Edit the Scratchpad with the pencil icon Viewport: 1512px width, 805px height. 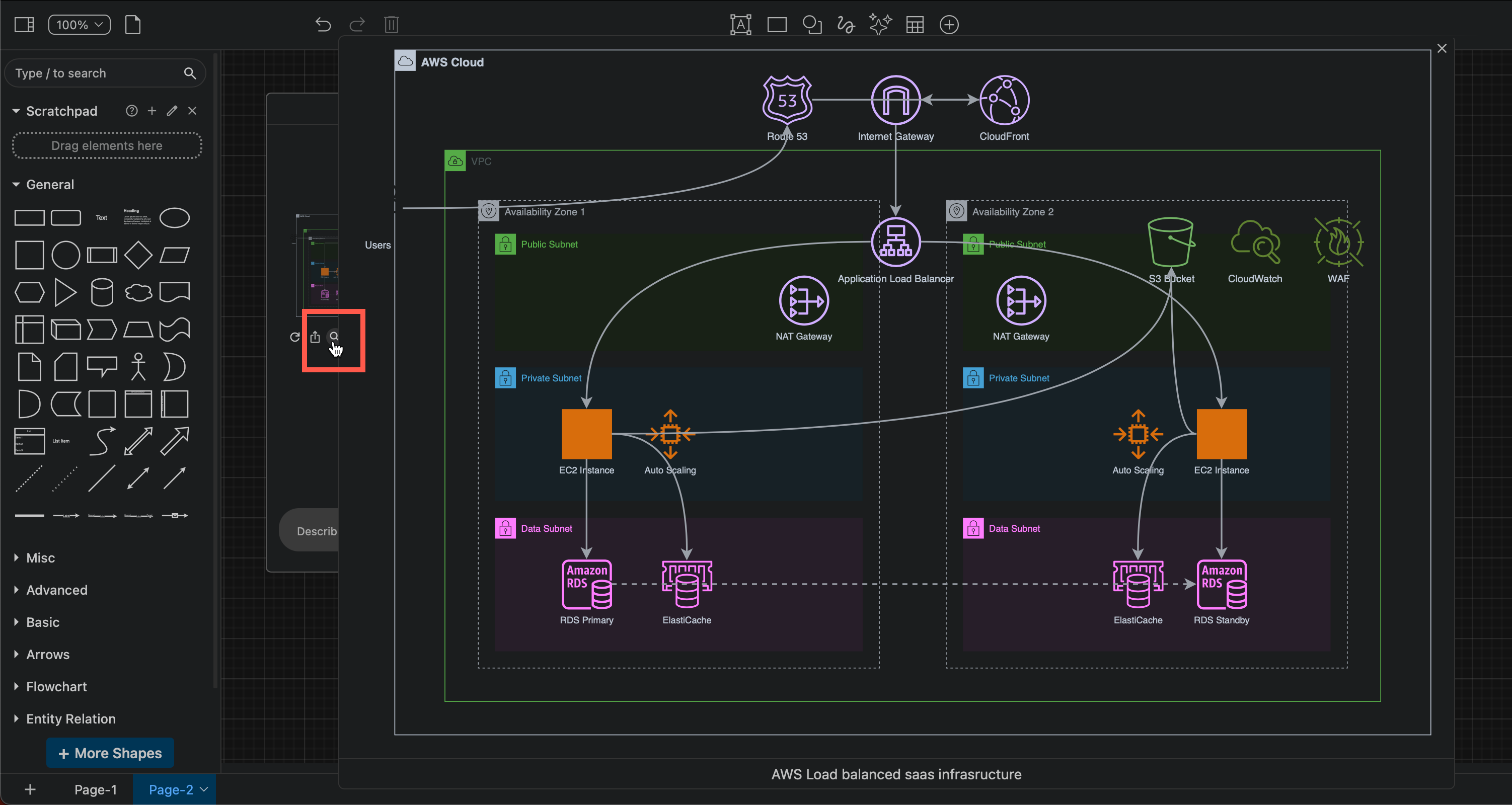pyautogui.click(x=172, y=110)
